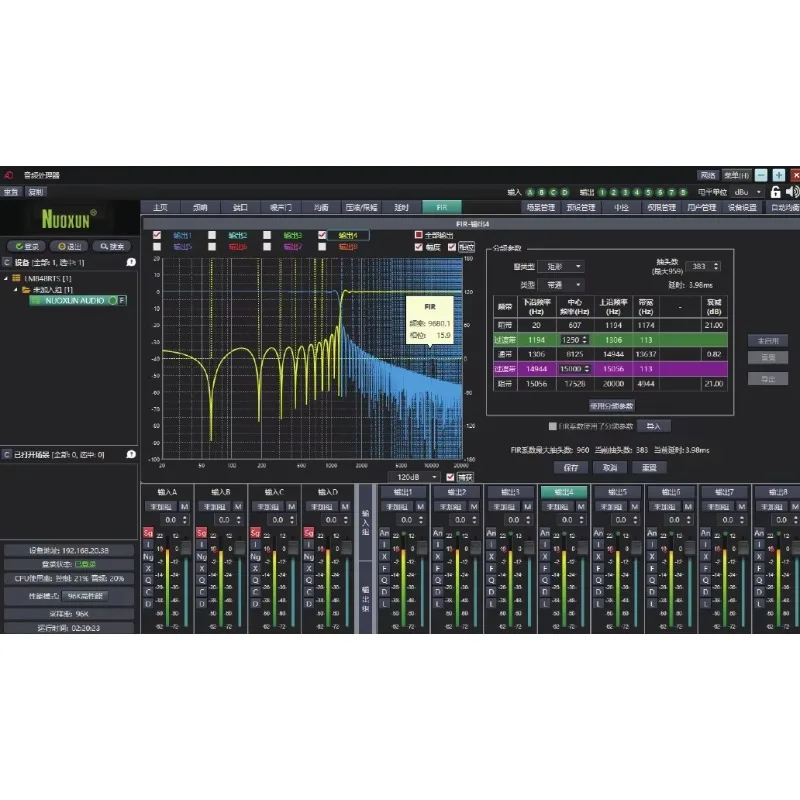Click the input indicator A in header

[530, 192]
